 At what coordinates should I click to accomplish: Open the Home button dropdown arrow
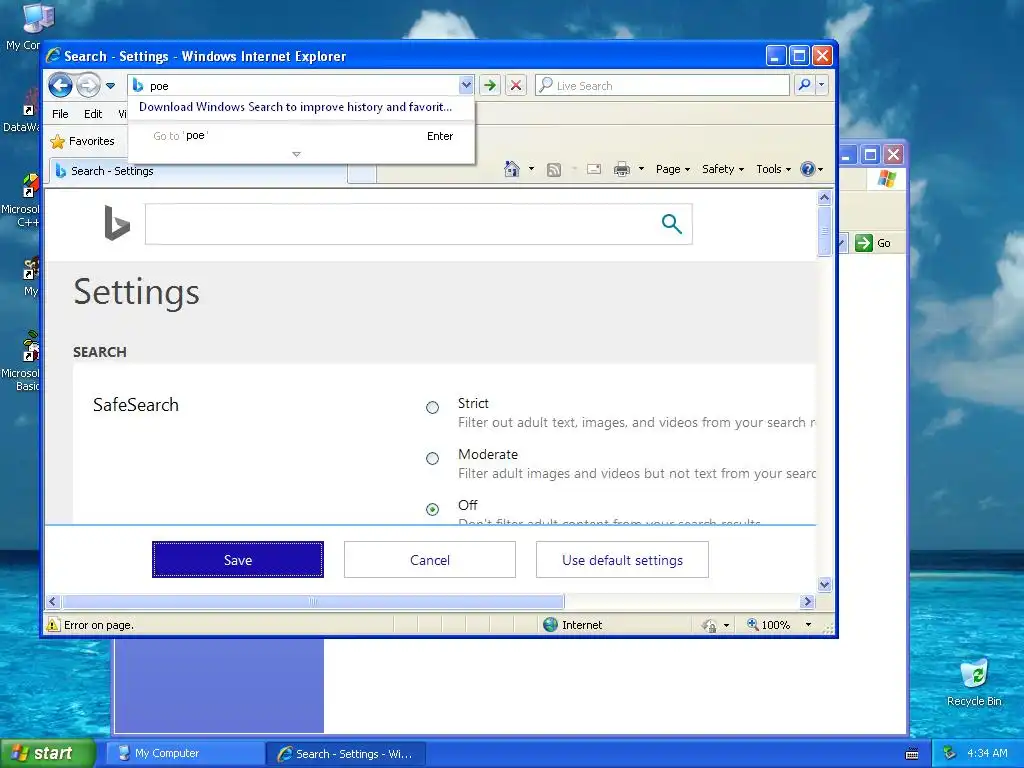531,169
